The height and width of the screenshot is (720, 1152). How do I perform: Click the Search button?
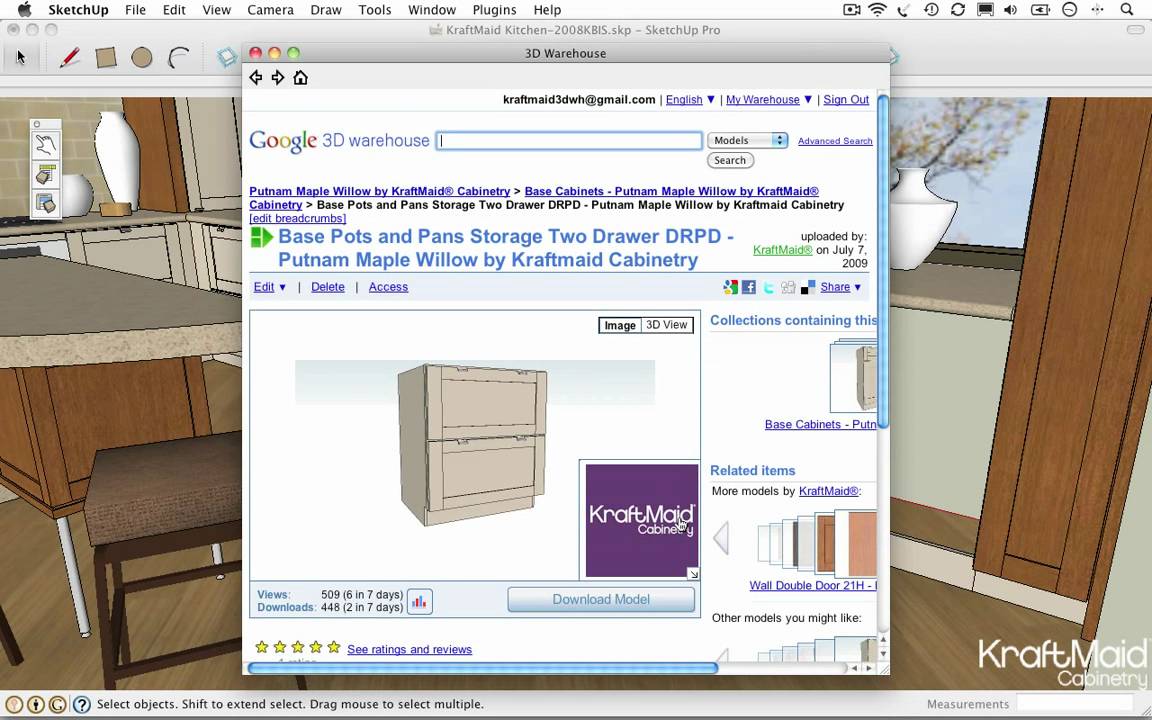click(x=730, y=160)
